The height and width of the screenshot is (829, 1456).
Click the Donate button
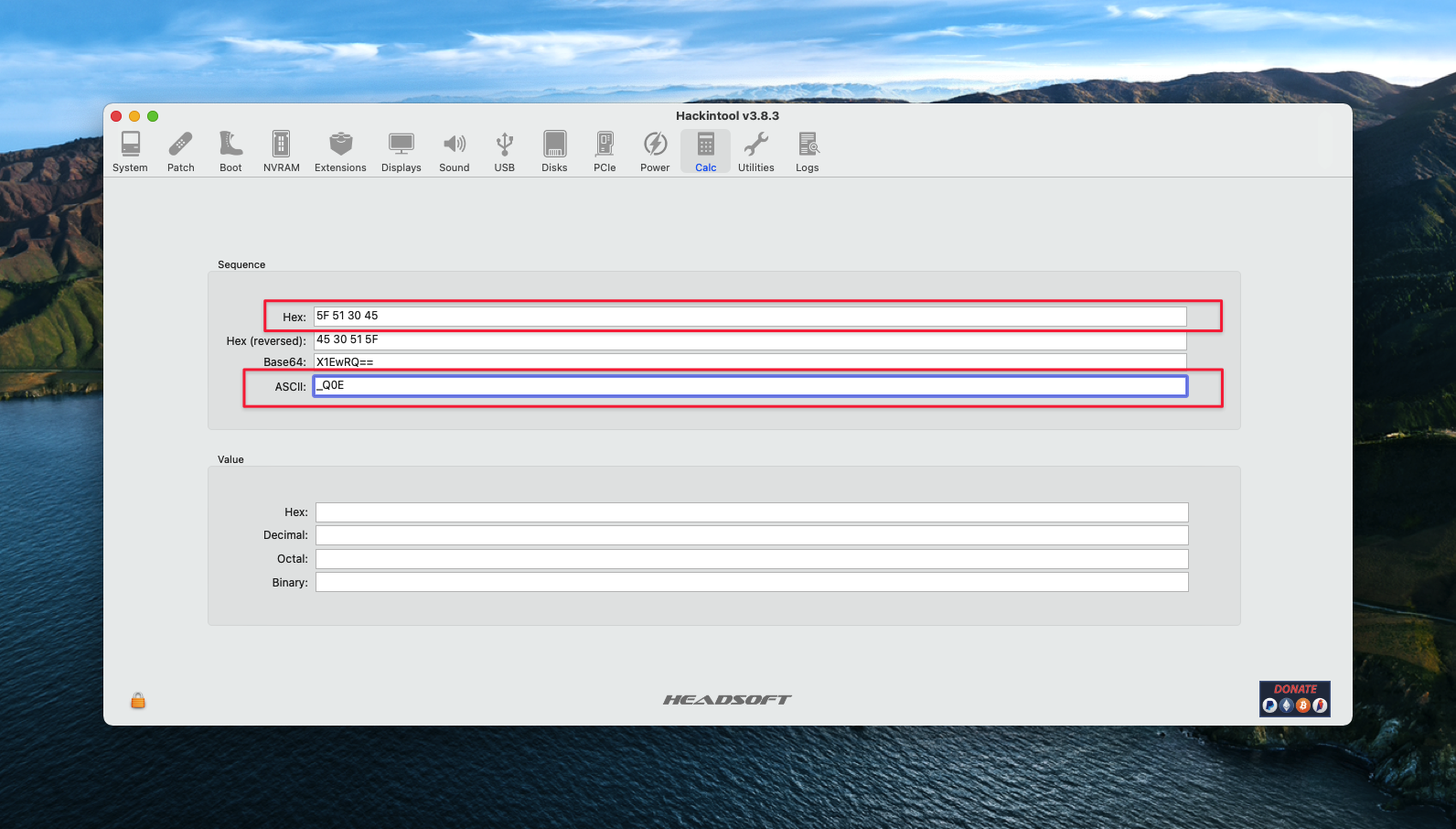click(1294, 698)
